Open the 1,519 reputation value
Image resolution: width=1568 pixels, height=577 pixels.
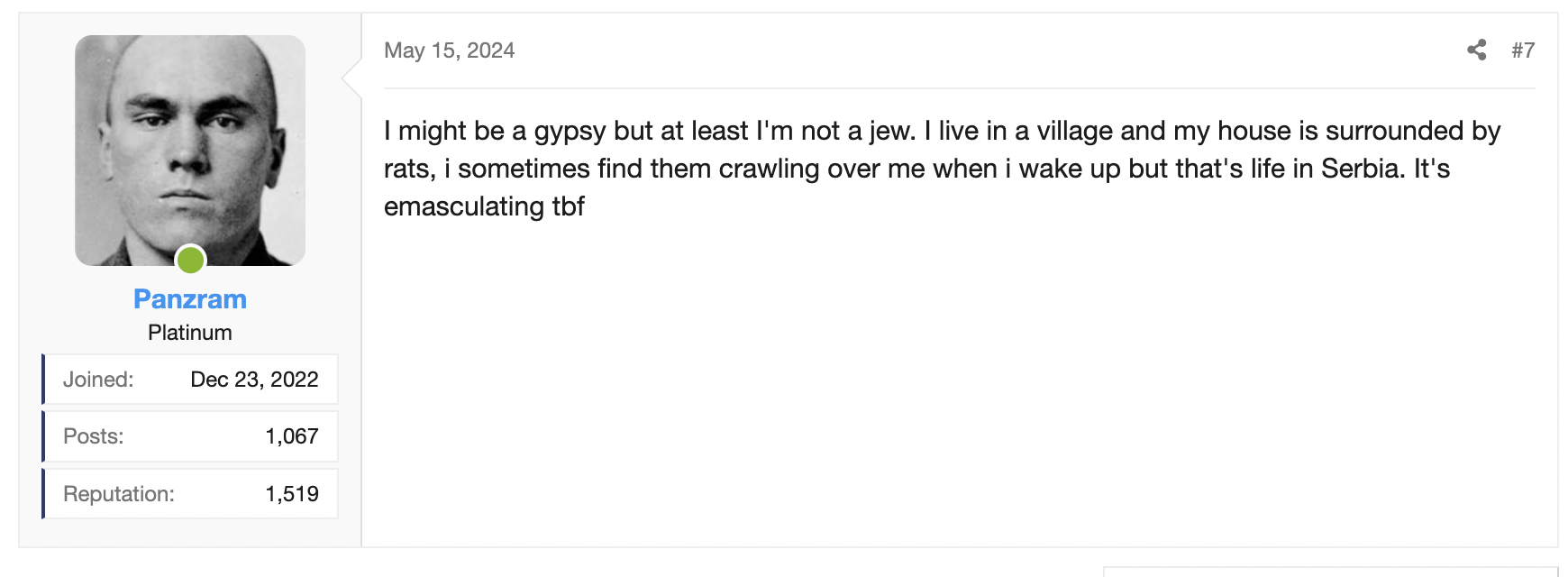point(292,494)
